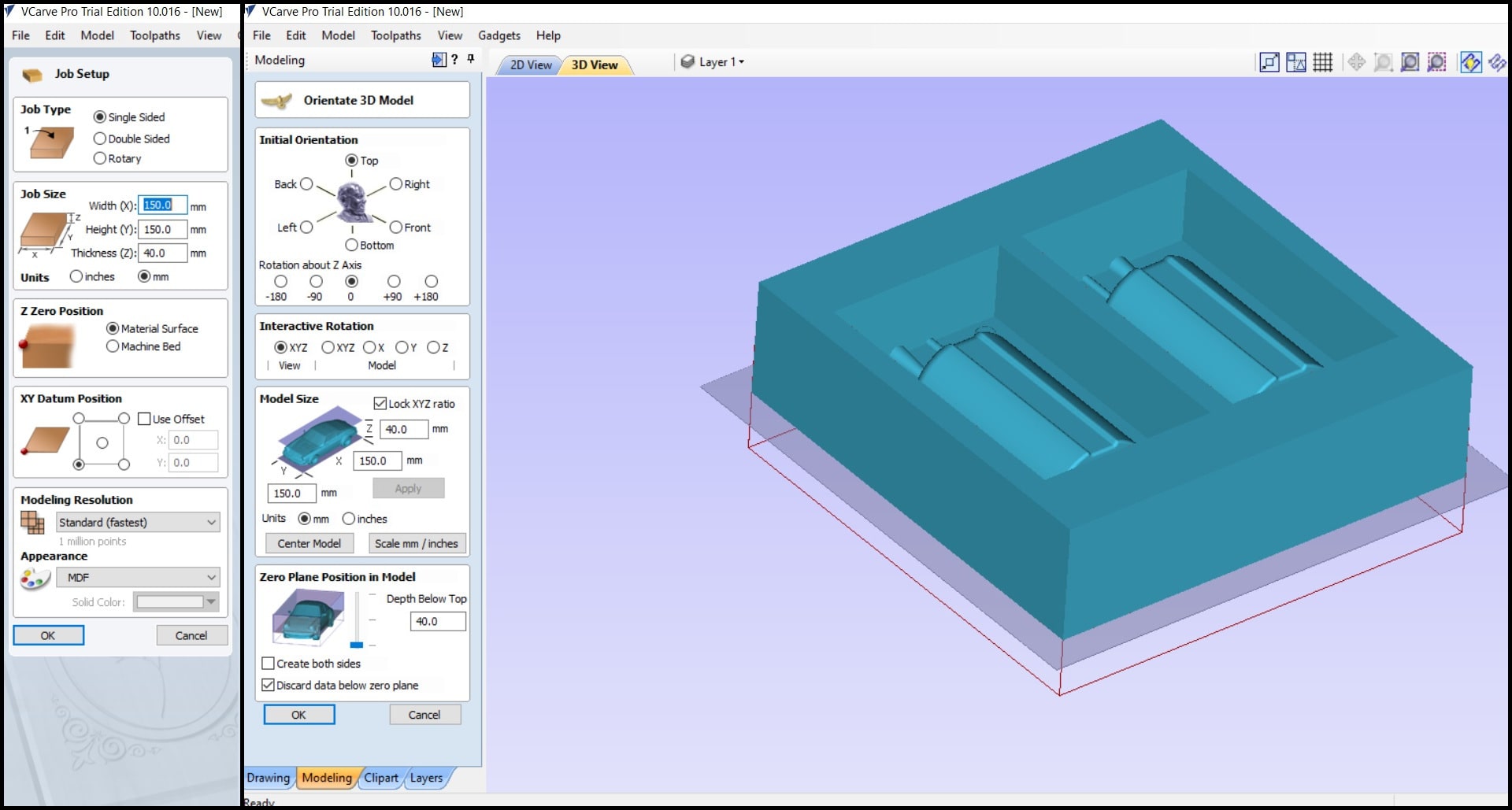Click the Modeling Resolution grid icon
Screen dimensions: 1512x810
tap(32, 523)
